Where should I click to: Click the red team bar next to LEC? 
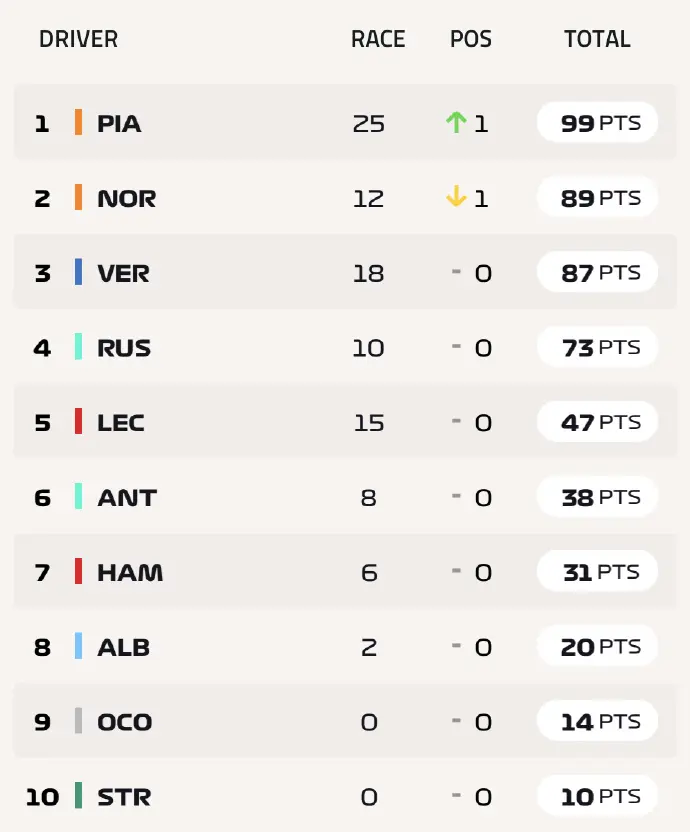(79, 421)
